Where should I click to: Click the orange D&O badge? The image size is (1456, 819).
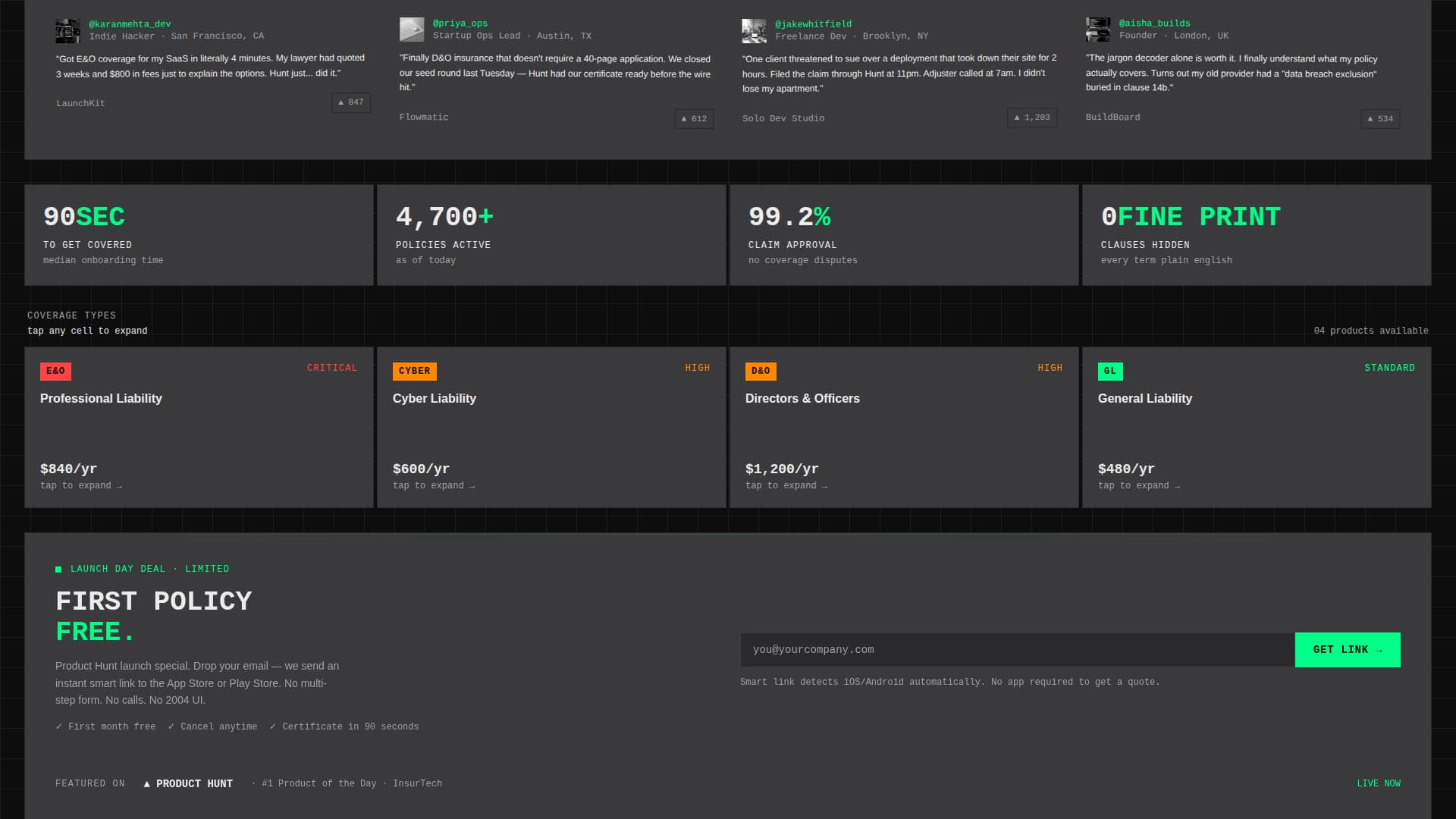point(761,371)
